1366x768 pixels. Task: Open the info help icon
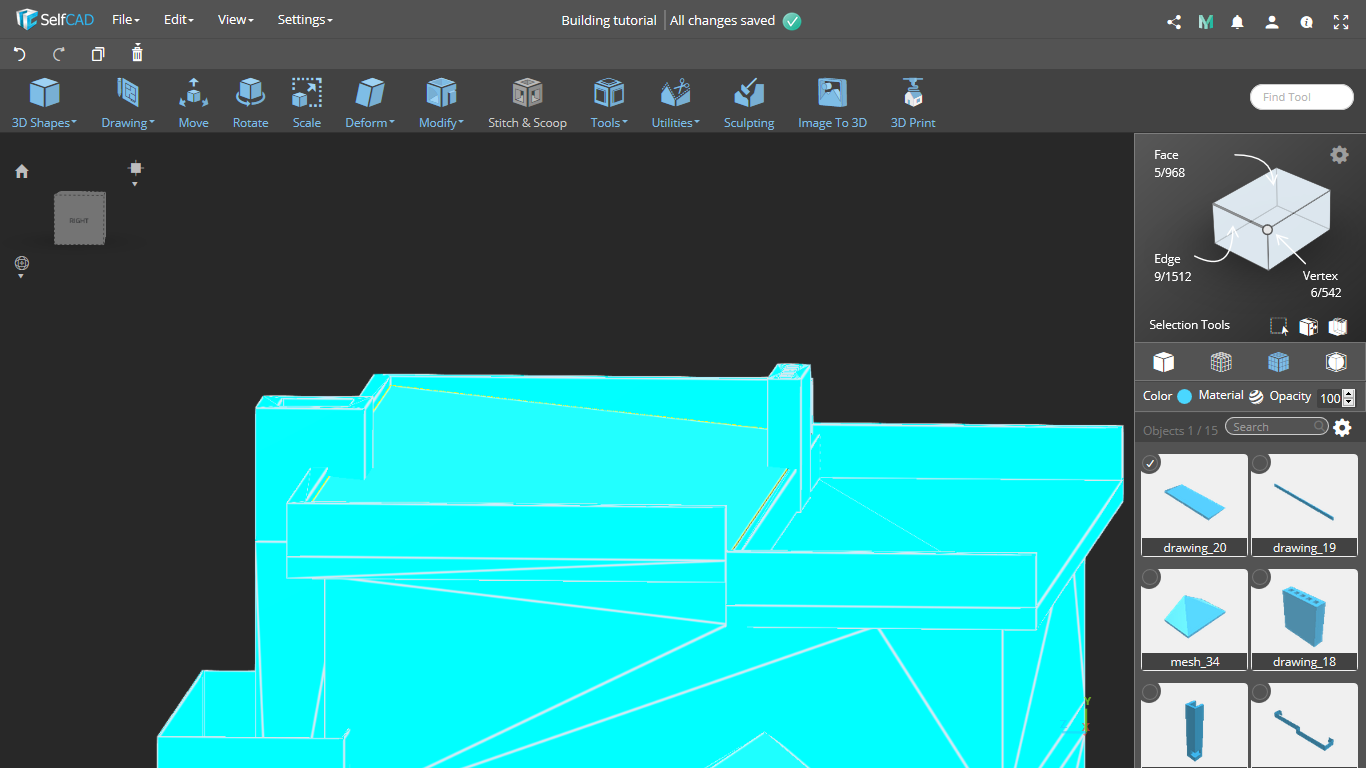(x=1306, y=21)
